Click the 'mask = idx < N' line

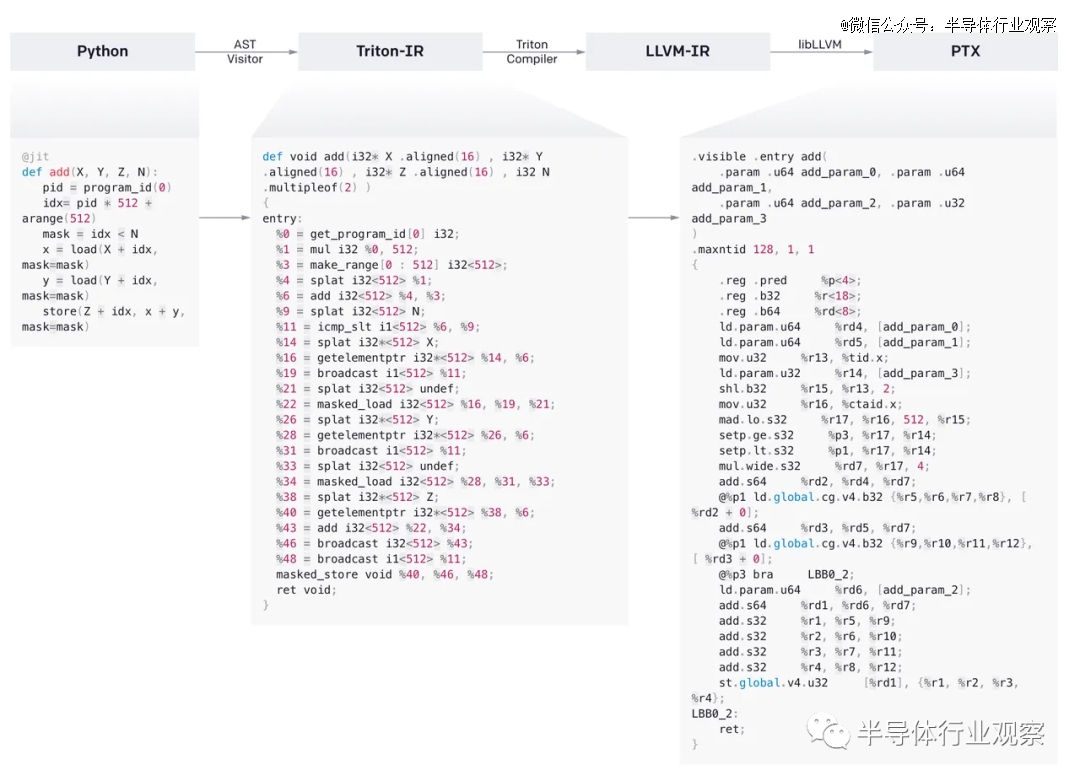point(90,234)
